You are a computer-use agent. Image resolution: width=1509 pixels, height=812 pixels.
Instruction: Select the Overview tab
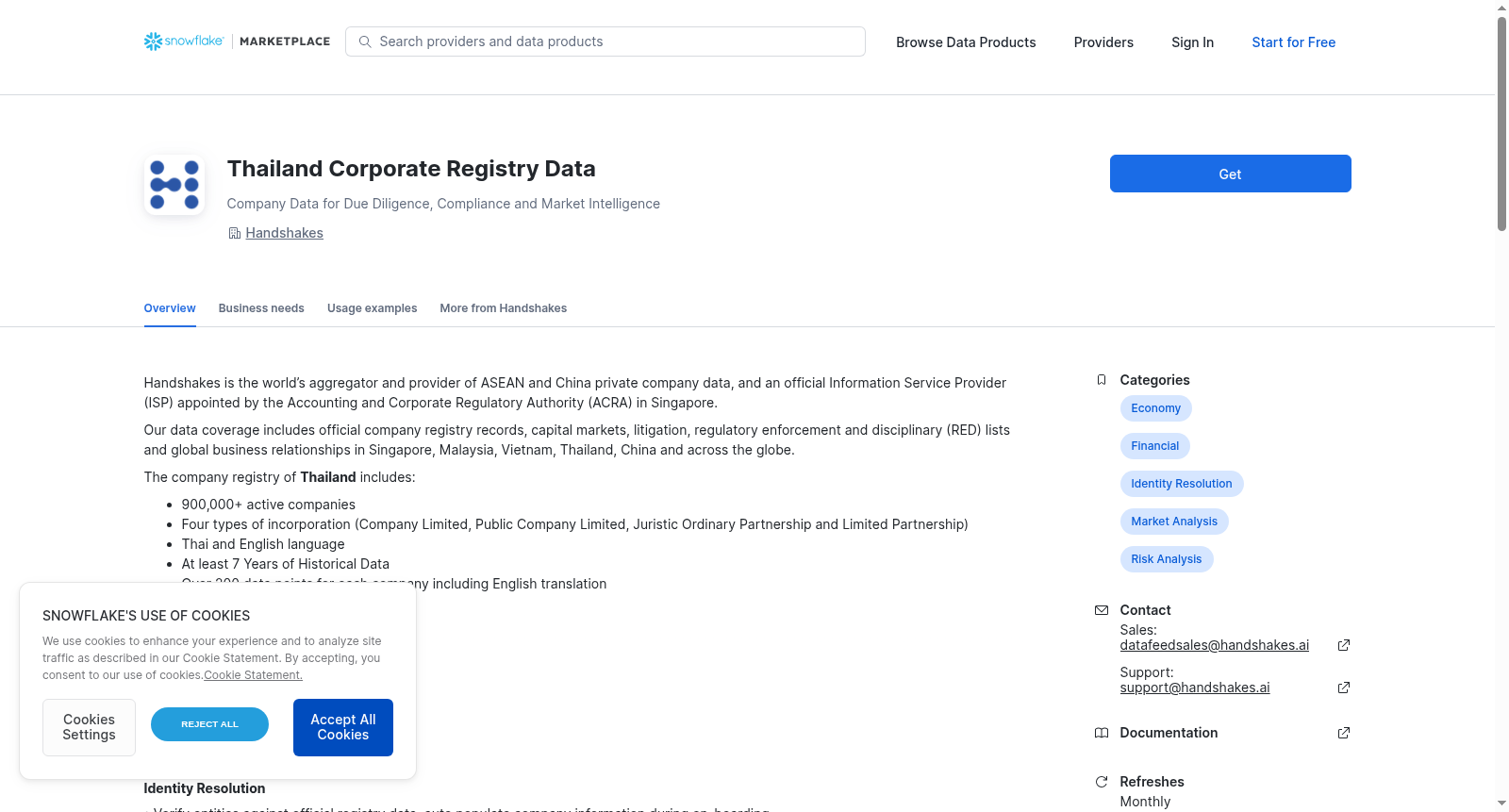click(170, 308)
